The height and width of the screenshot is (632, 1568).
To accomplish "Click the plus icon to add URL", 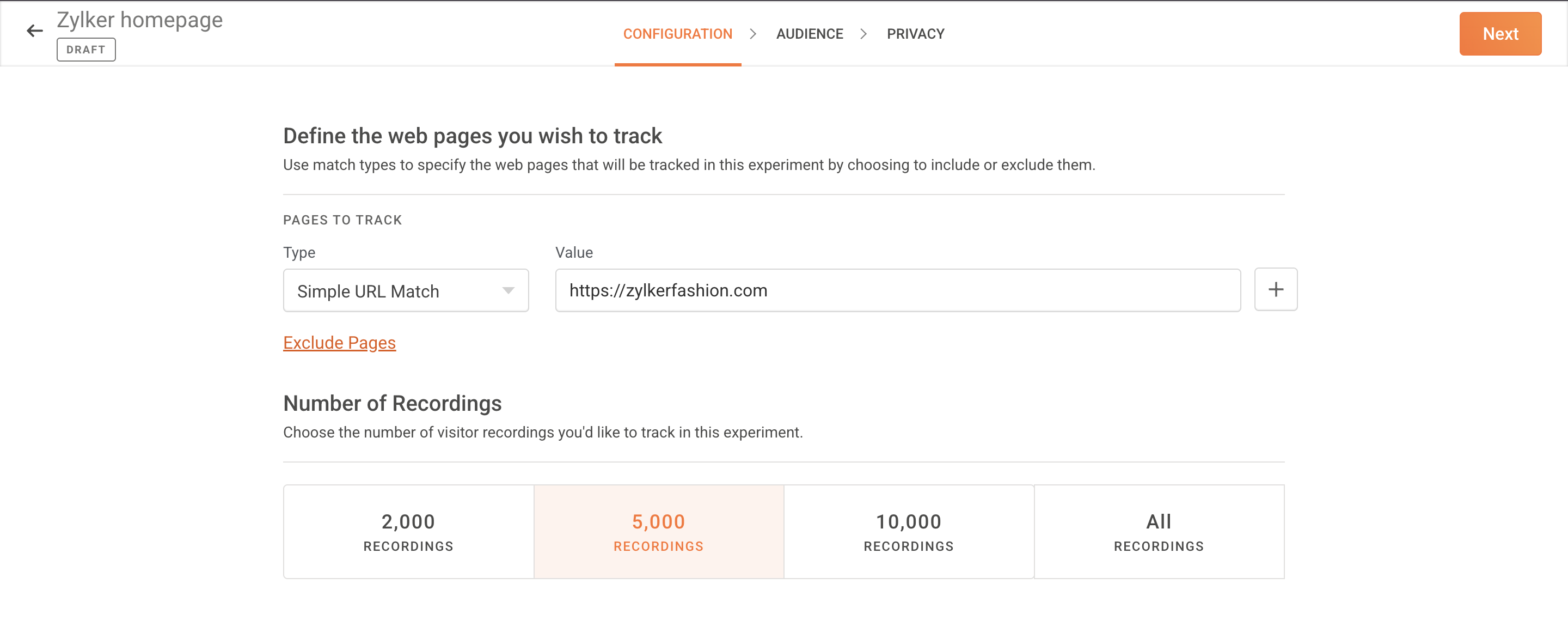I will (x=1275, y=289).
